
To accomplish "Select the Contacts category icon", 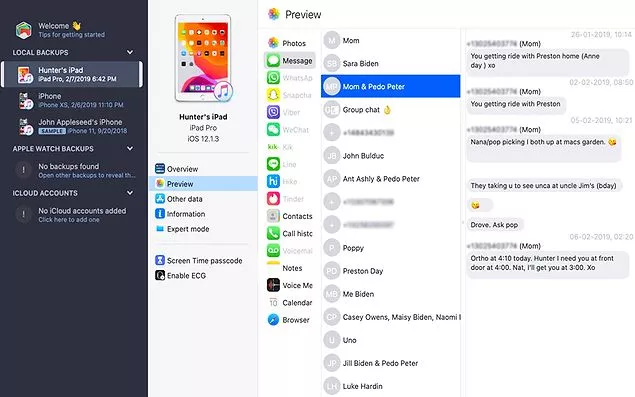I will tap(273, 216).
